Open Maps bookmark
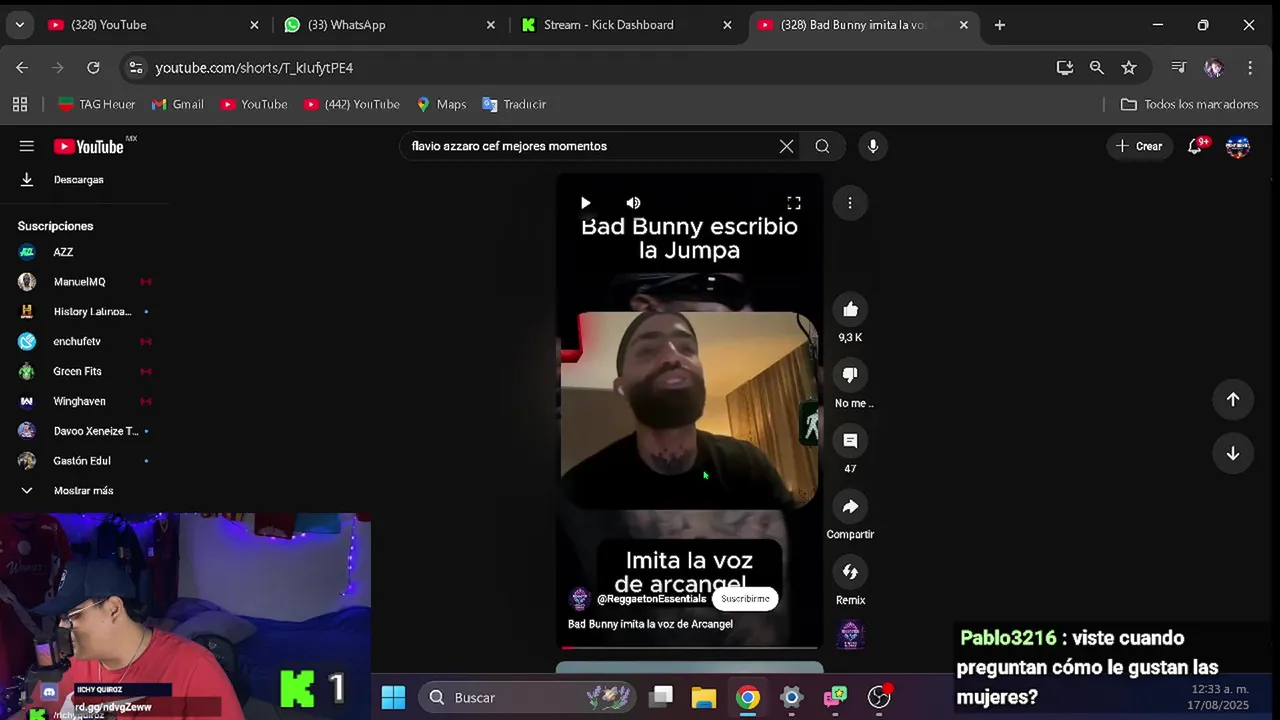The image size is (1280, 720). coord(441,104)
